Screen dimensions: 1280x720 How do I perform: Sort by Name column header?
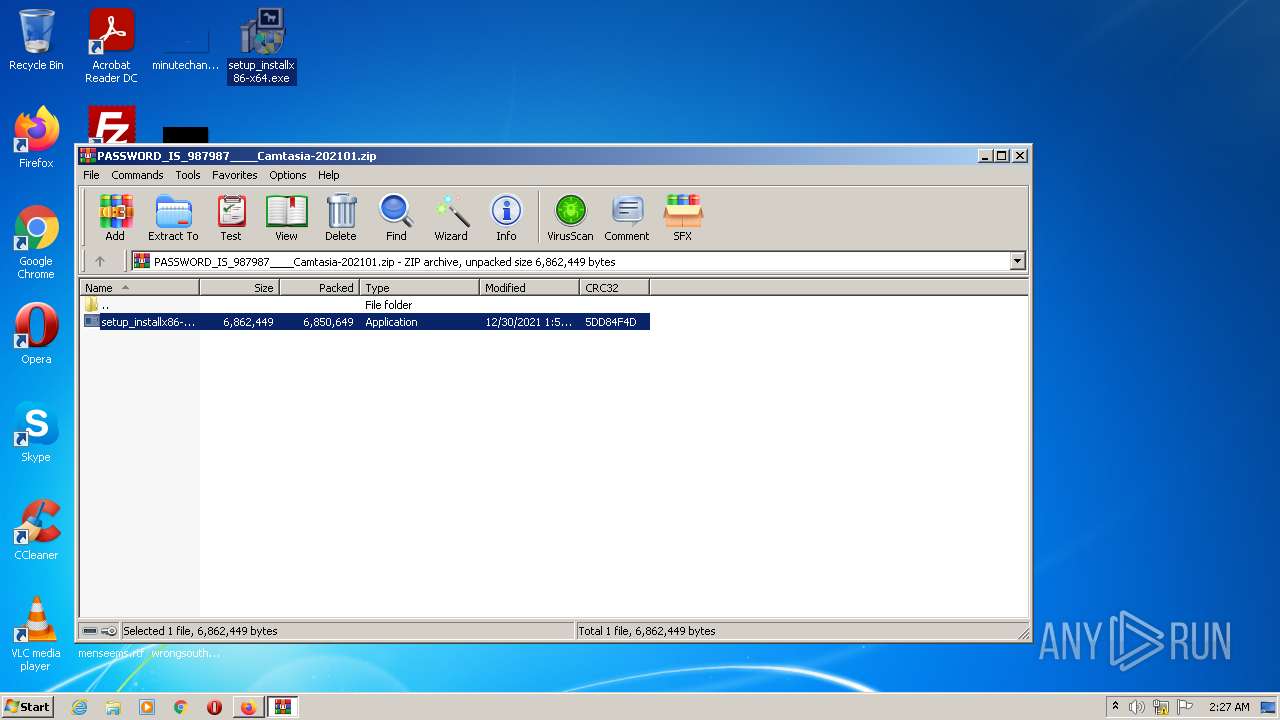click(140, 288)
